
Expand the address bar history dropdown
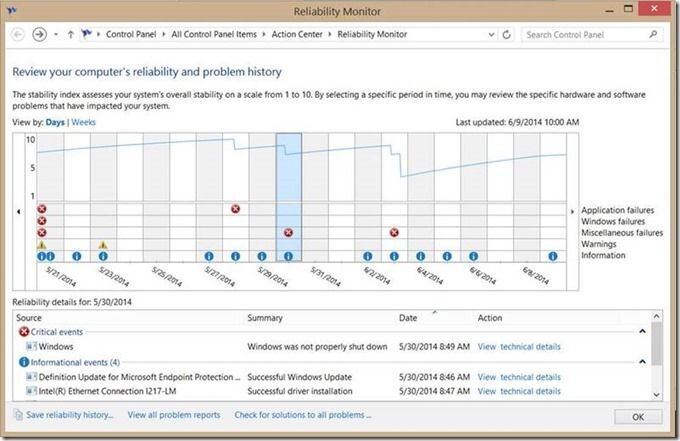(491, 34)
